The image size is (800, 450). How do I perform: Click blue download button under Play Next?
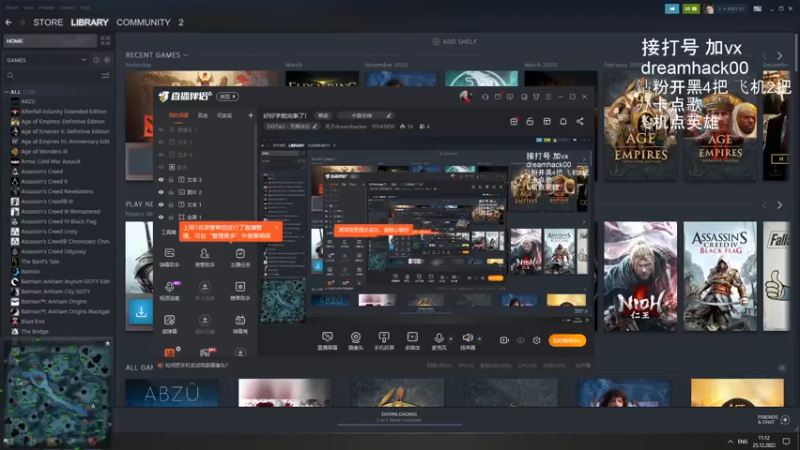coord(141,312)
